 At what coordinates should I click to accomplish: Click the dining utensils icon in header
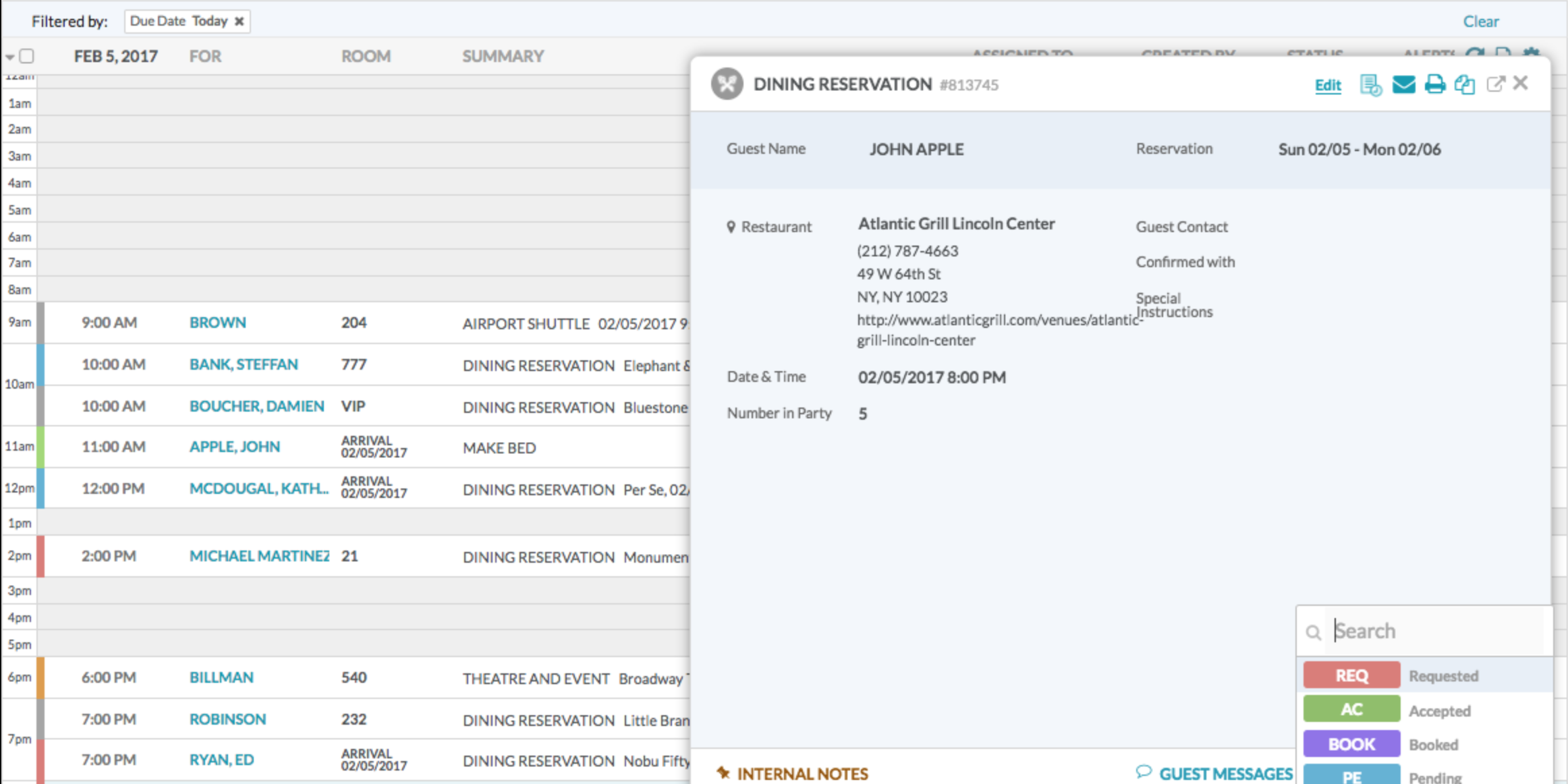point(727,84)
